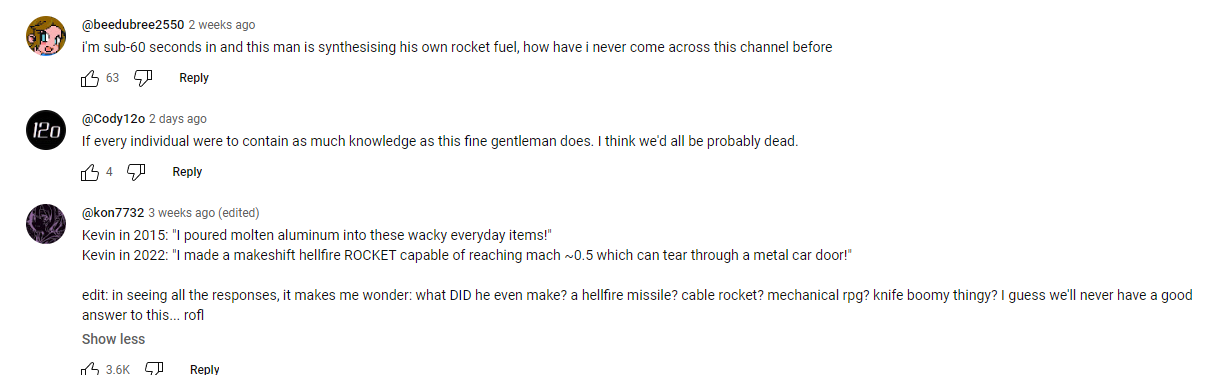Like @Cody12o's comment with thumbs up
This screenshot has width=1224, height=375.
(x=90, y=172)
